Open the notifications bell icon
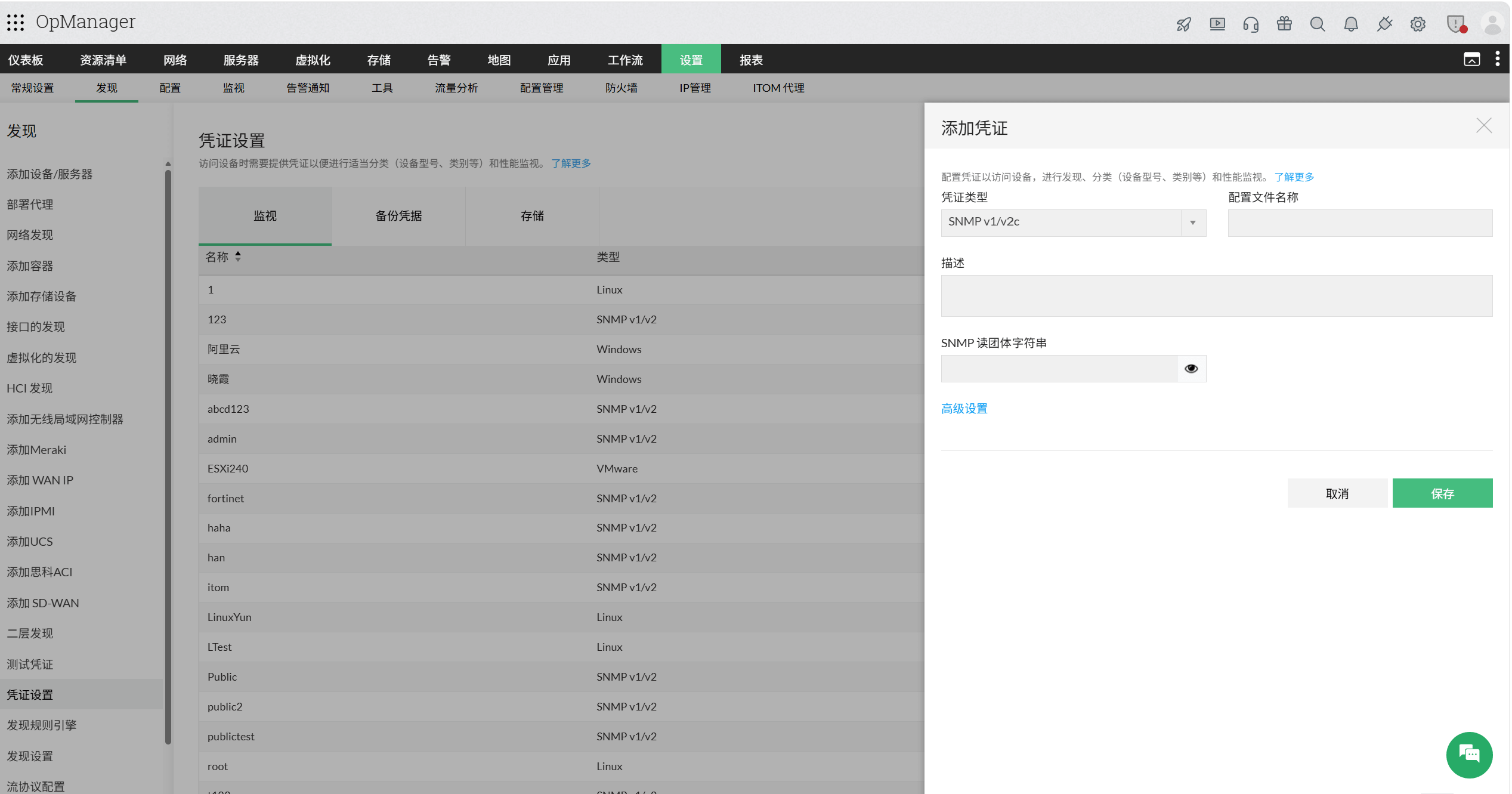 pos(1351,24)
